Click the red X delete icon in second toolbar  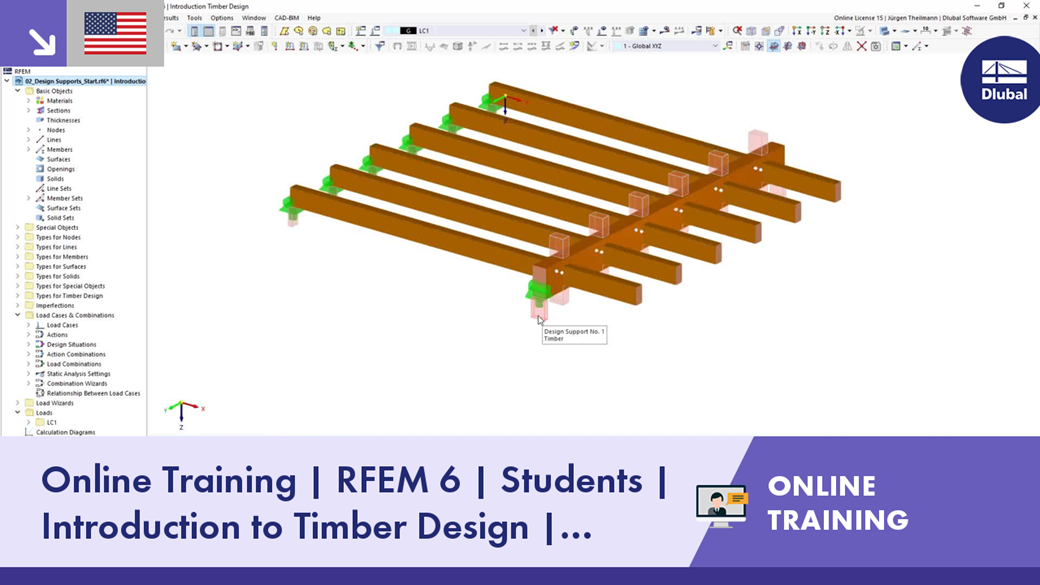862,46
